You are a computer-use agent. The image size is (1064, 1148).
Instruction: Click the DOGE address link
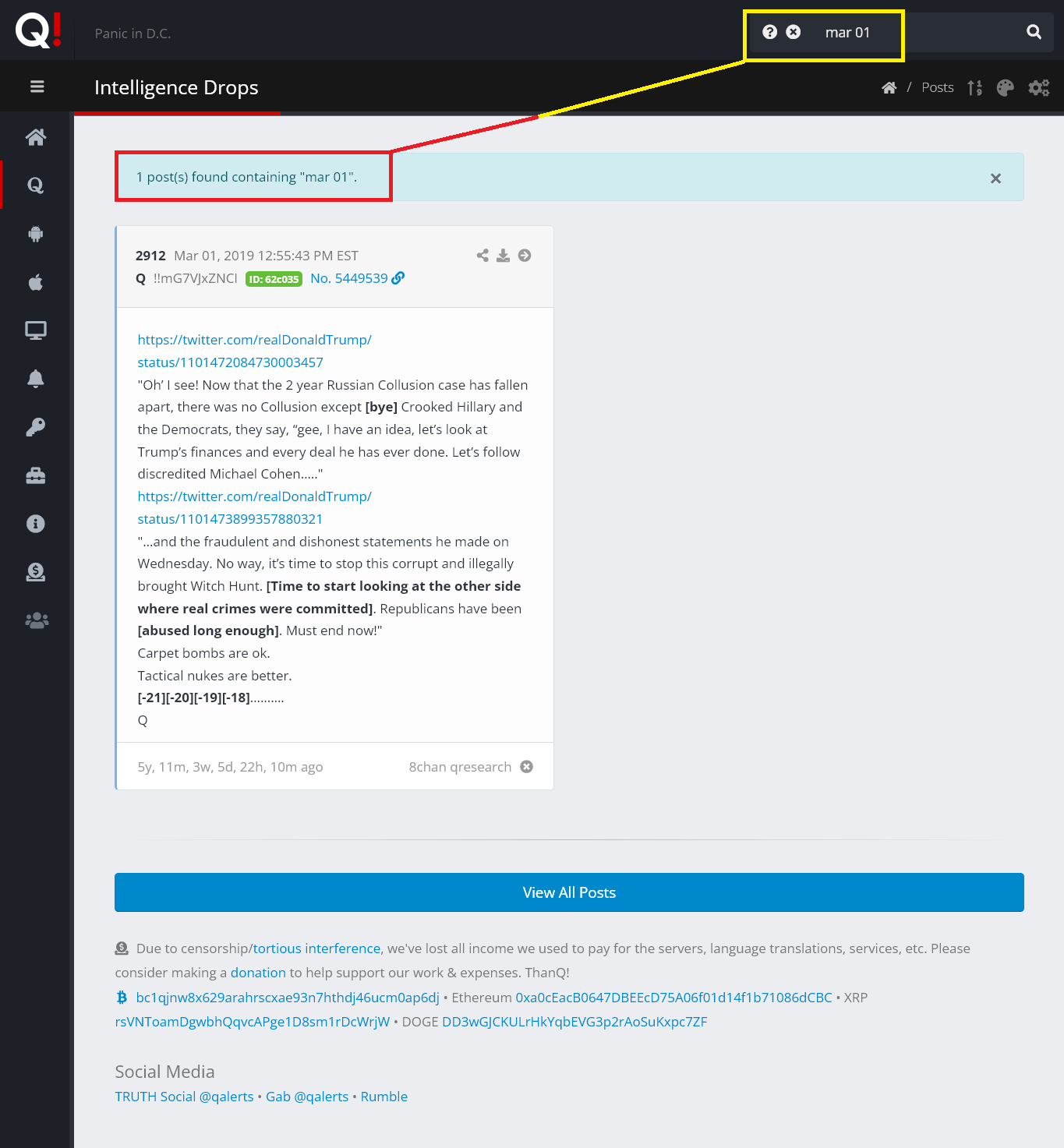(x=574, y=1022)
